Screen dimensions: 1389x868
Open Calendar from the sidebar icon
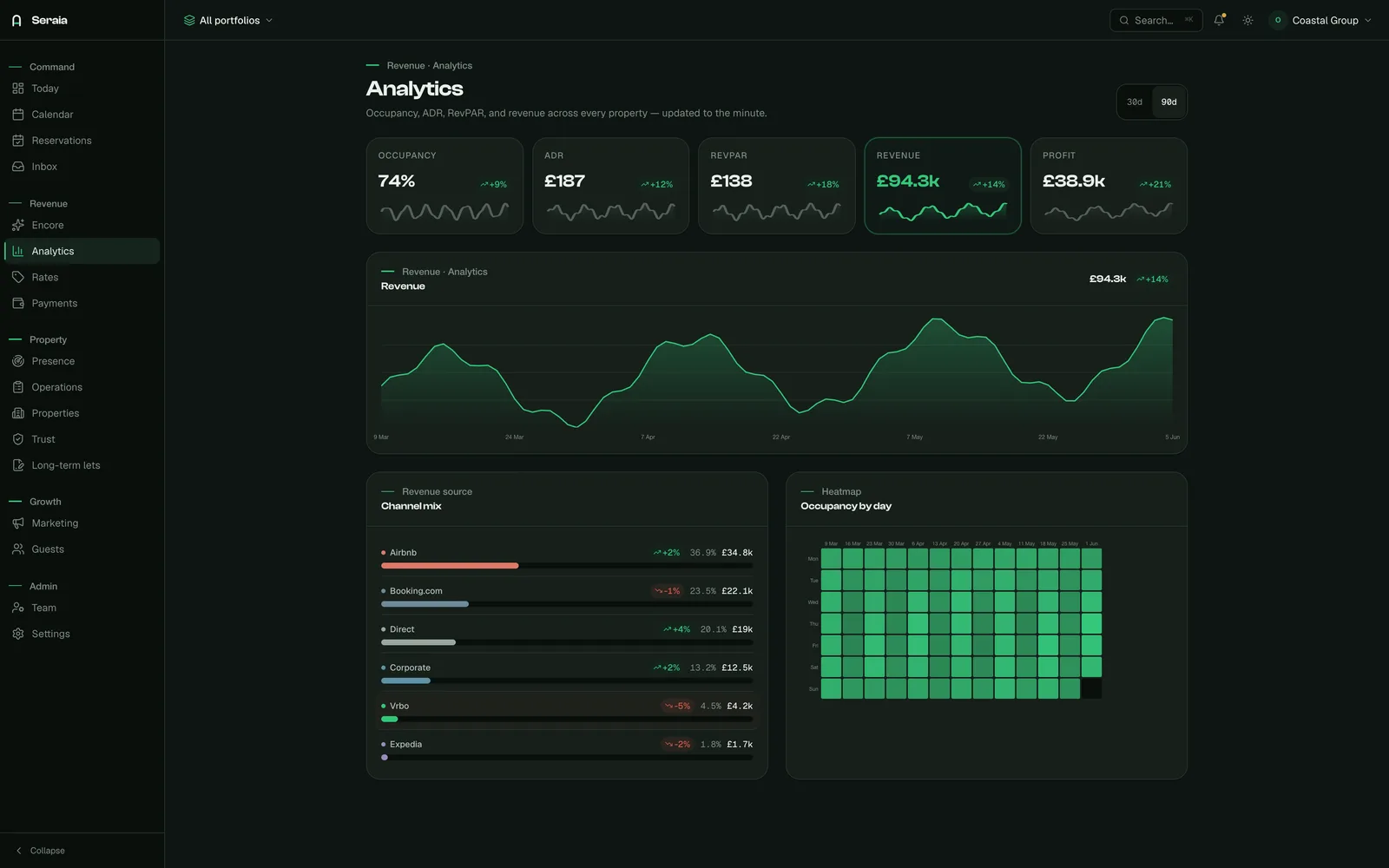[18, 115]
